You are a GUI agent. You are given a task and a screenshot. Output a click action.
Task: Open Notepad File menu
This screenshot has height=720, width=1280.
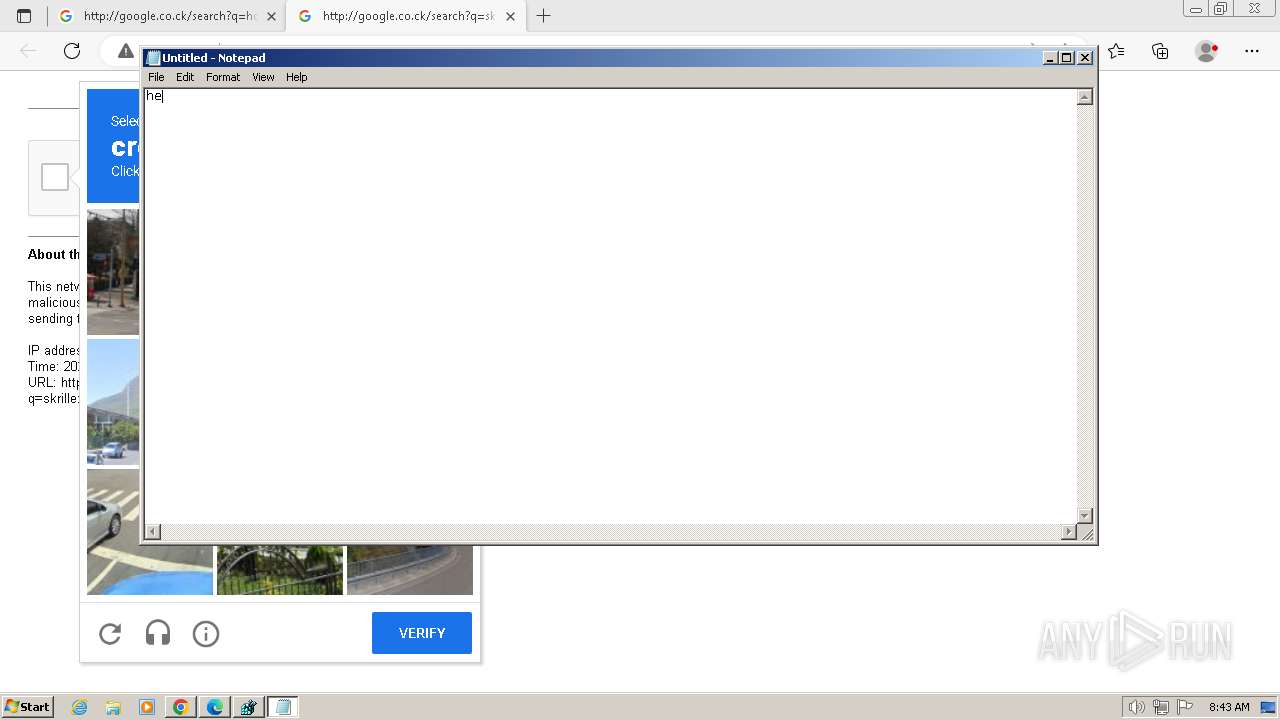coord(156,77)
